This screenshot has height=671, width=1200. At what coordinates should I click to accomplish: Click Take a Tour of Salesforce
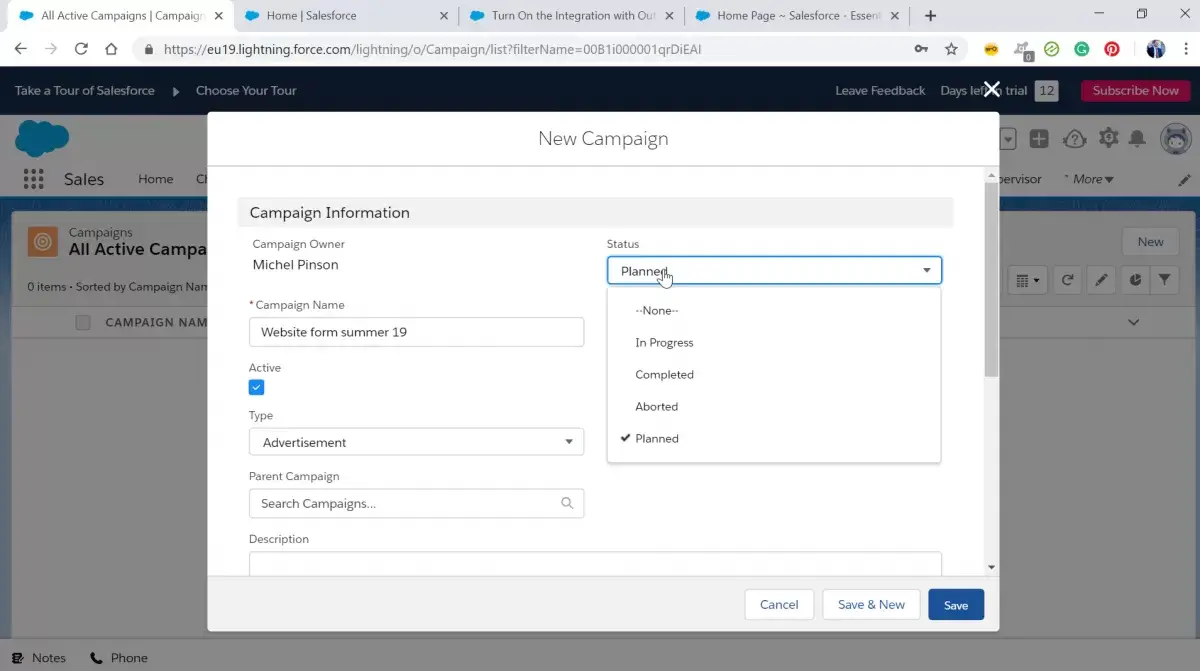85,90
